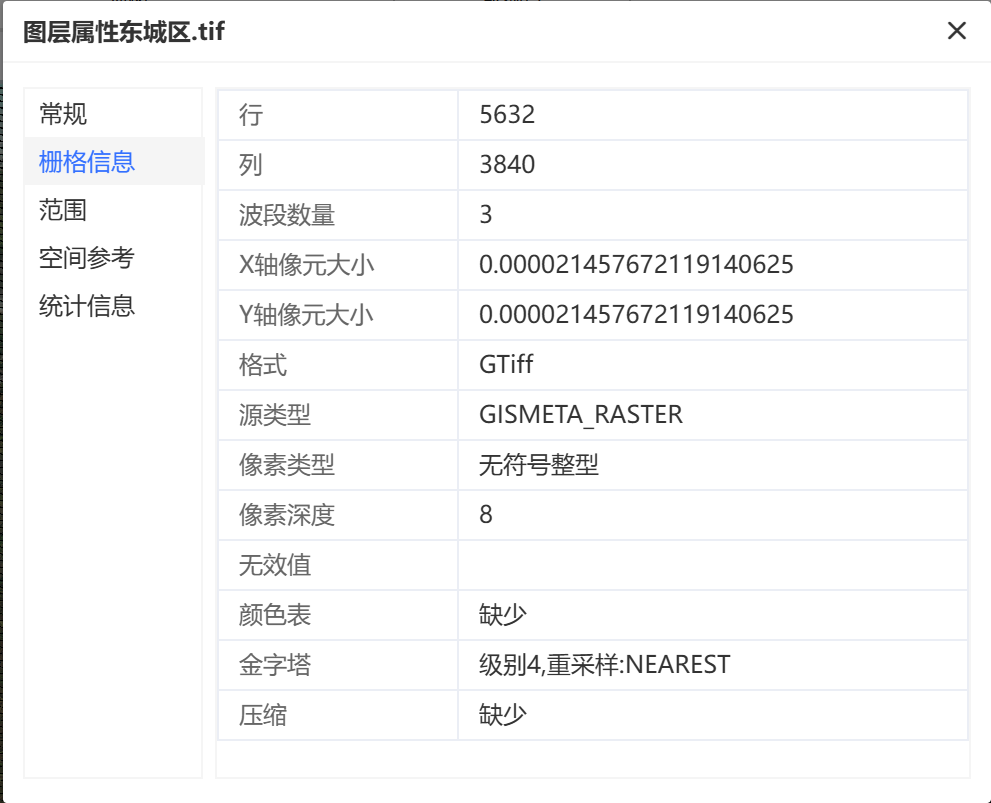Select the 栅格信息 tab
Viewport: 991px width, 803px height.
point(87,162)
